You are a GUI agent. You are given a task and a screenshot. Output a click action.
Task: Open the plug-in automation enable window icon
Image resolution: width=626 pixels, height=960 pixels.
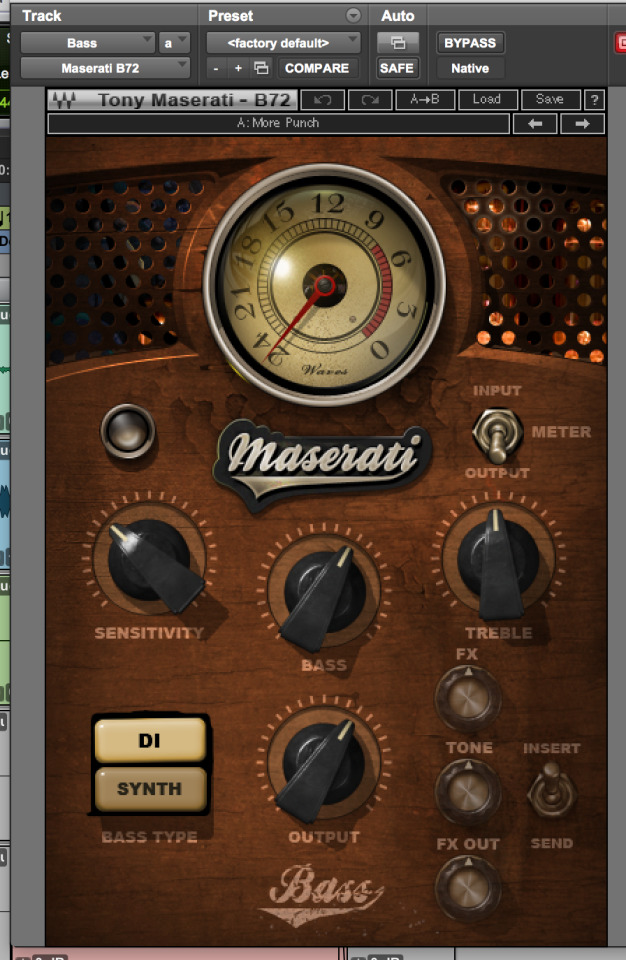pyautogui.click(x=398, y=43)
